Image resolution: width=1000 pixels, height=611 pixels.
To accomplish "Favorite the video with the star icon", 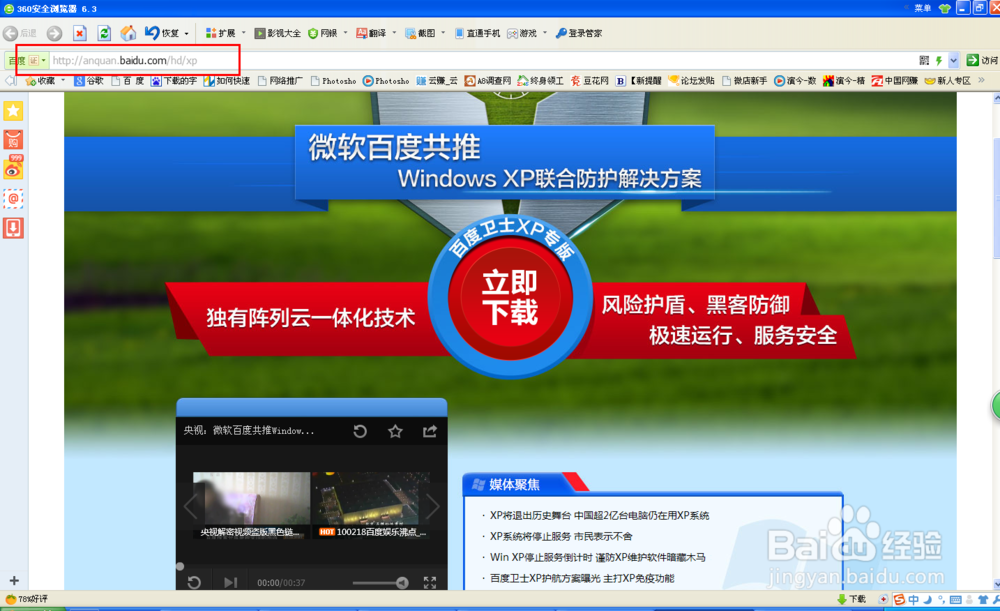I will 395,432.
